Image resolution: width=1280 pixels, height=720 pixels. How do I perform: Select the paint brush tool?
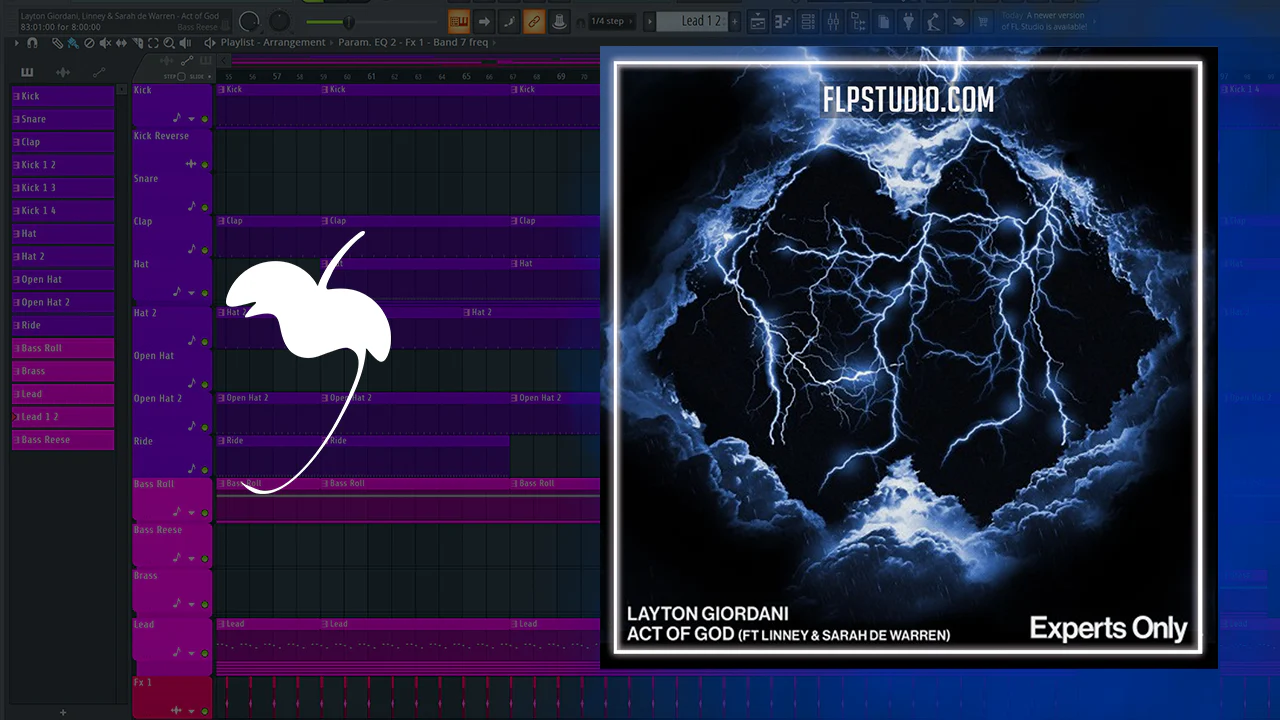coord(73,43)
